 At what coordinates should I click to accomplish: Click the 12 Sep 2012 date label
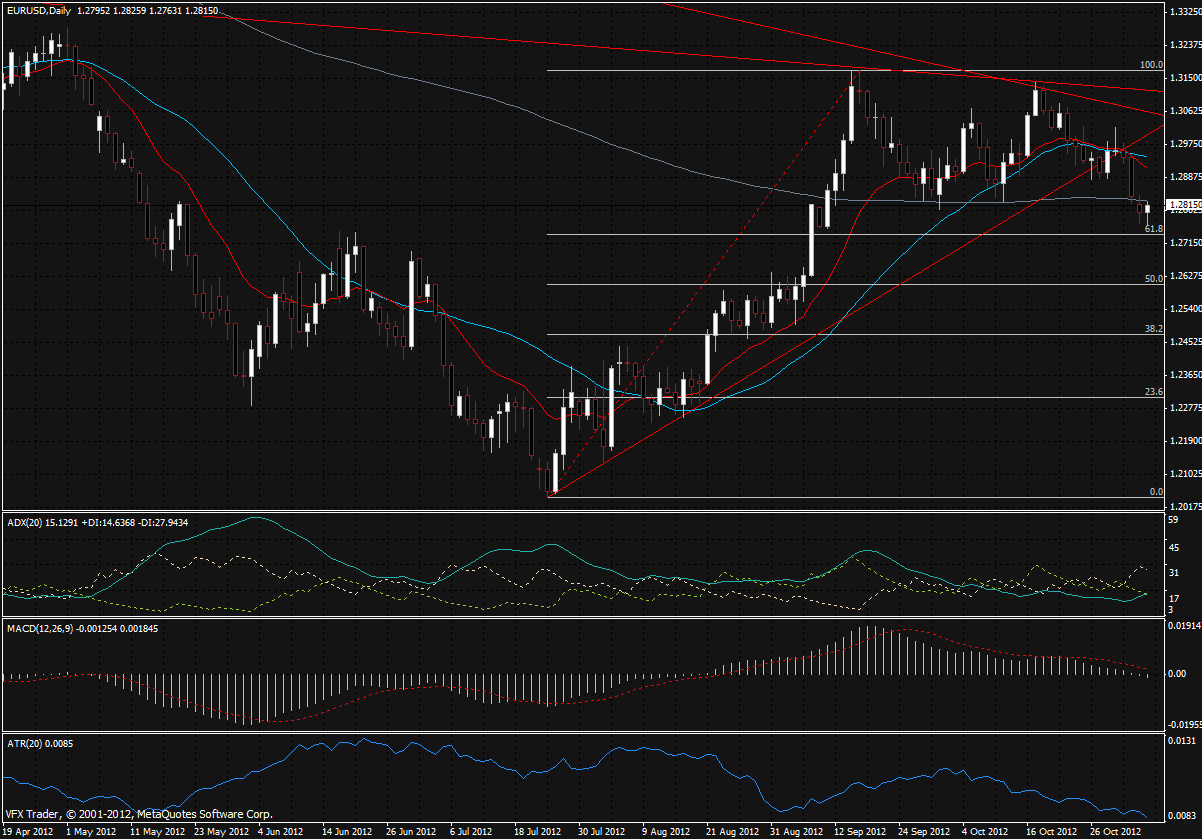(860, 831)
